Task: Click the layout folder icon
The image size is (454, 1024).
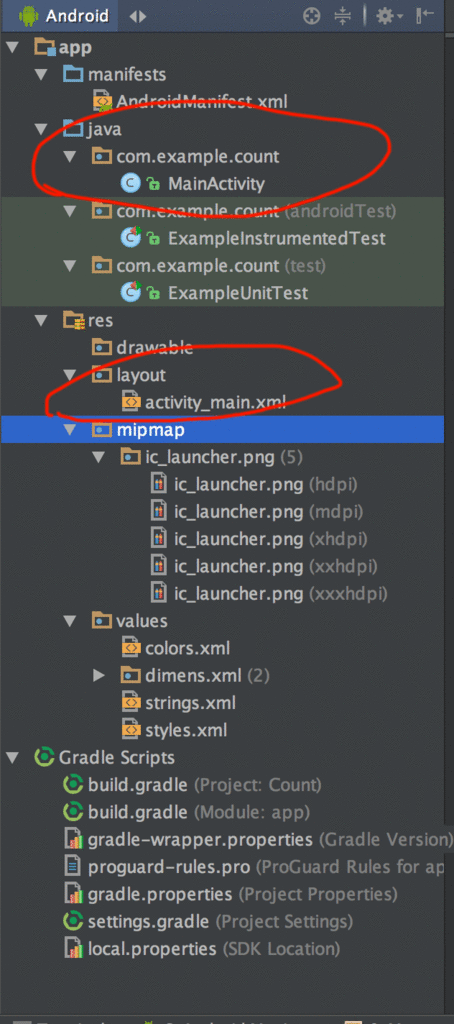Action: point(101,375)
